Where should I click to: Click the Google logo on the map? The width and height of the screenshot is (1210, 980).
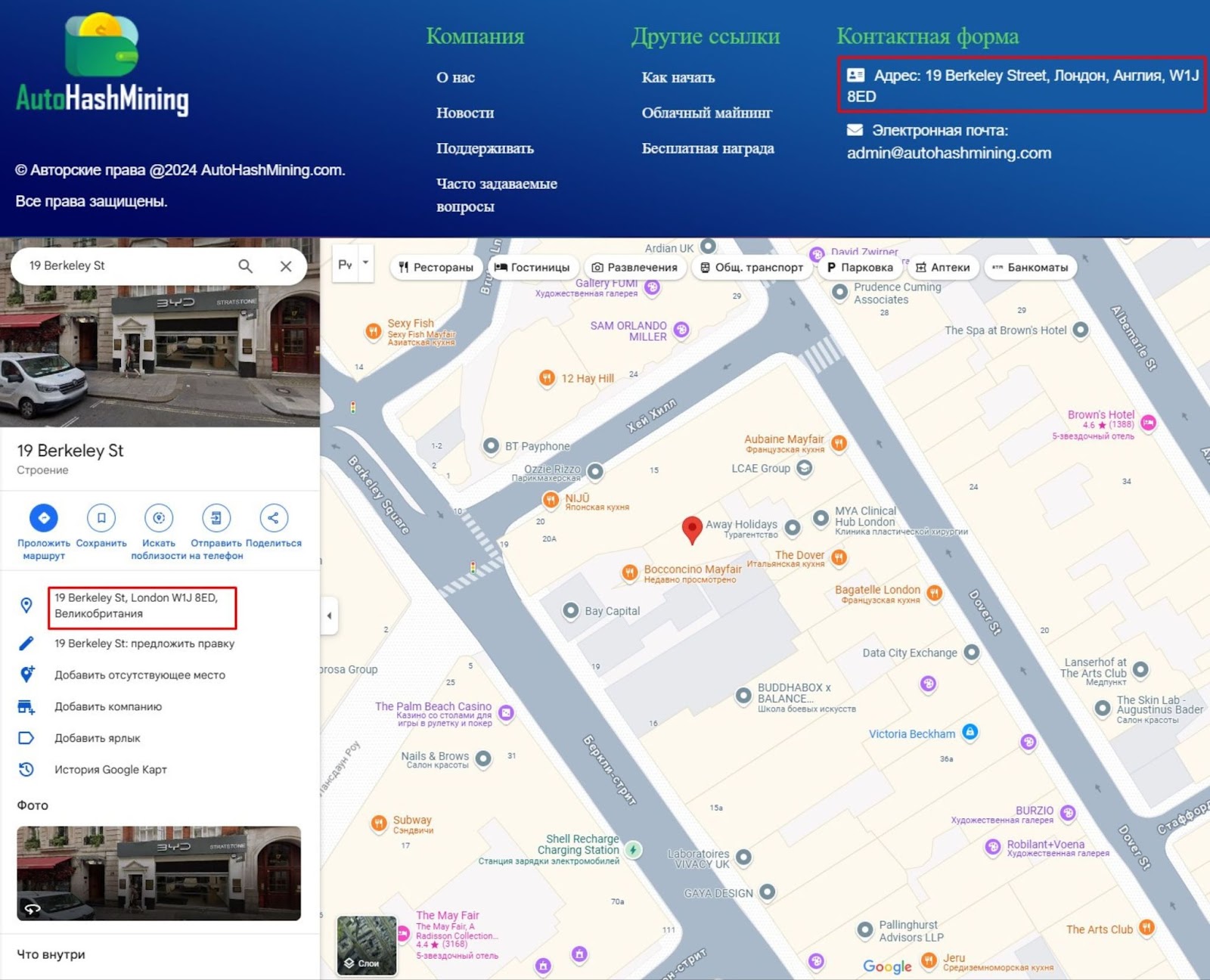pyautogui.click(x=888, y=966)
